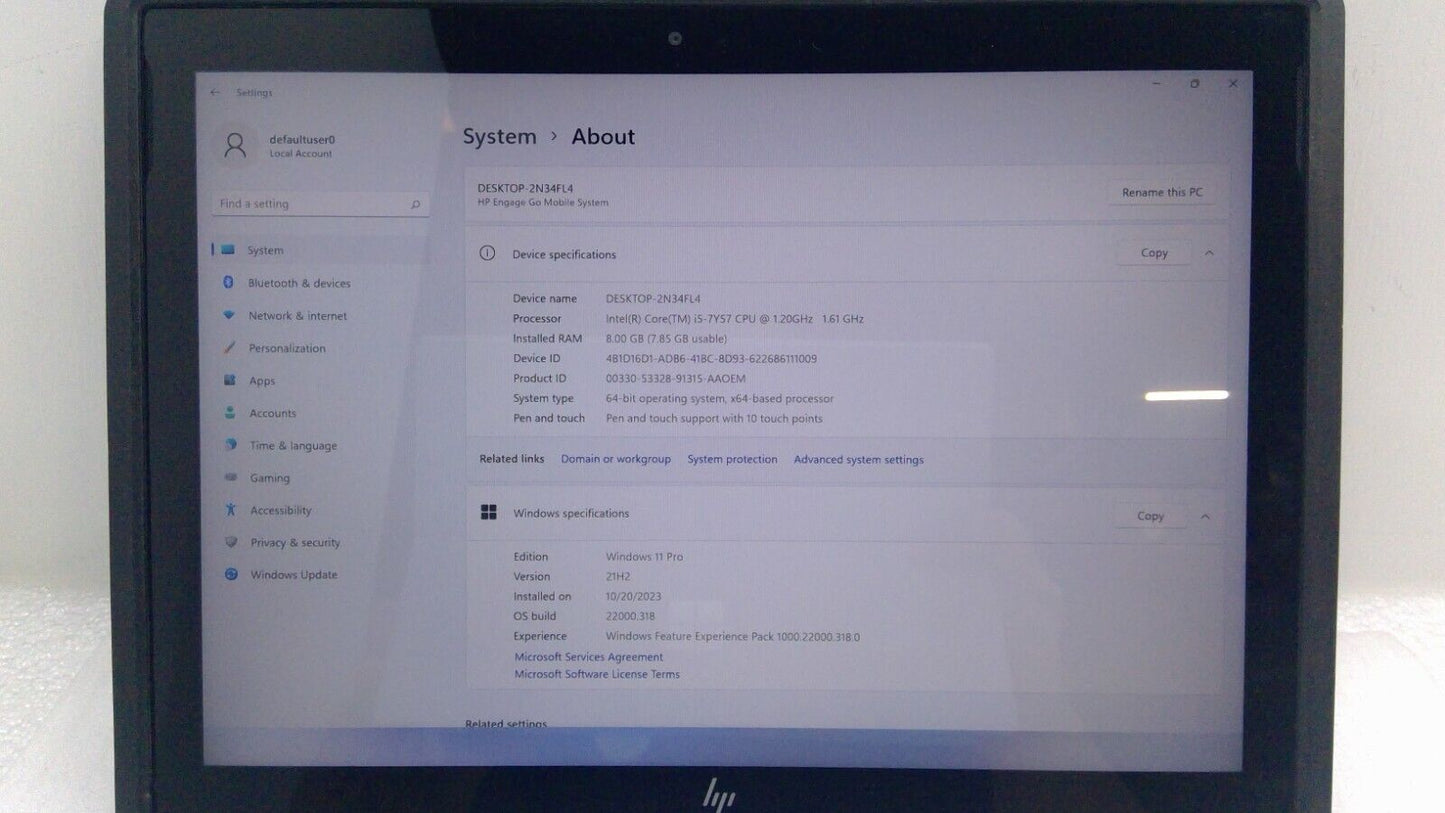Click the Edition value Windows 11 Pro
The height and width of the screenshot is (813, 1445).
point(645,557)
